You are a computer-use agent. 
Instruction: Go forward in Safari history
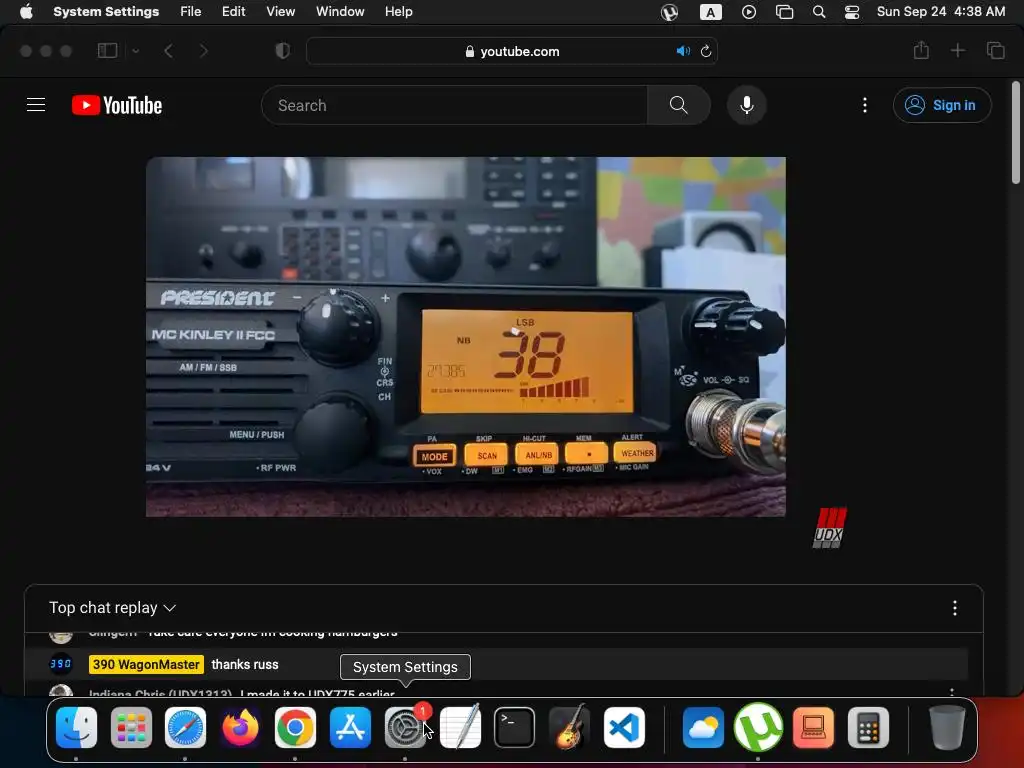(203, 50)
